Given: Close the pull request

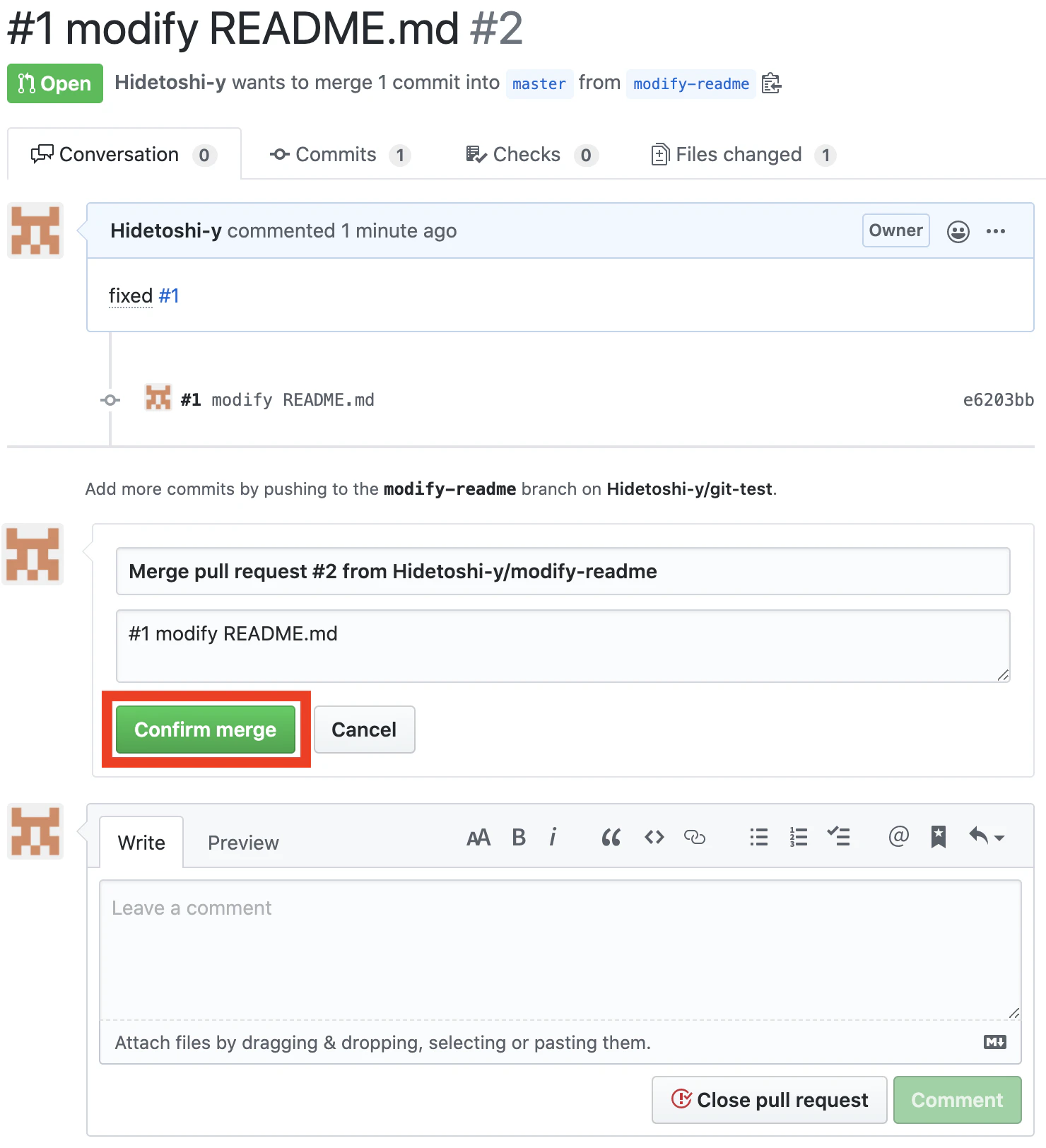Looking at the screenshot, I should tap(770, 1100).
